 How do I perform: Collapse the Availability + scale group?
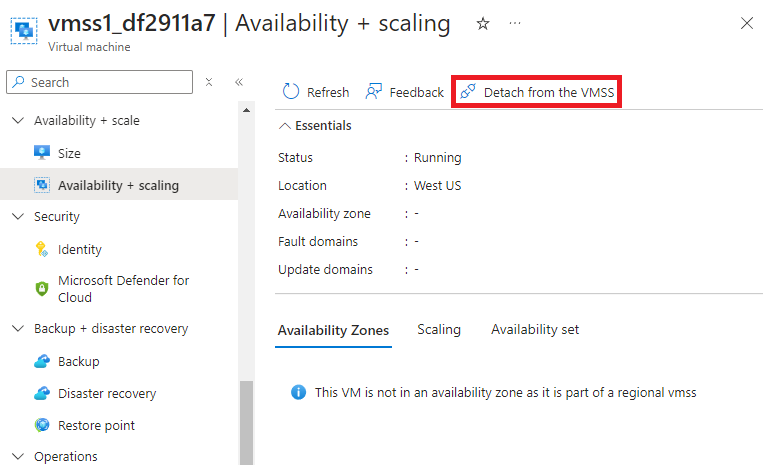[18, 121]
